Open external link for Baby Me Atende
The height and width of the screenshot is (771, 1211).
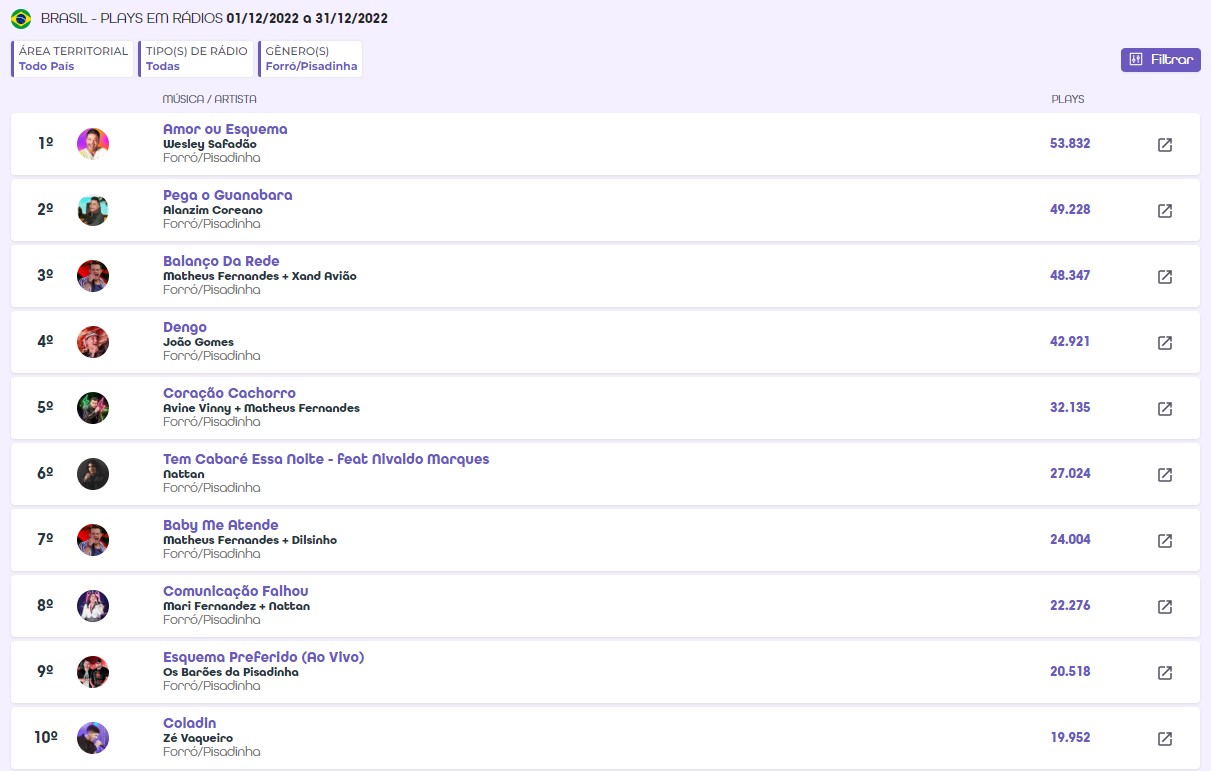click(x=1165, y=541)
